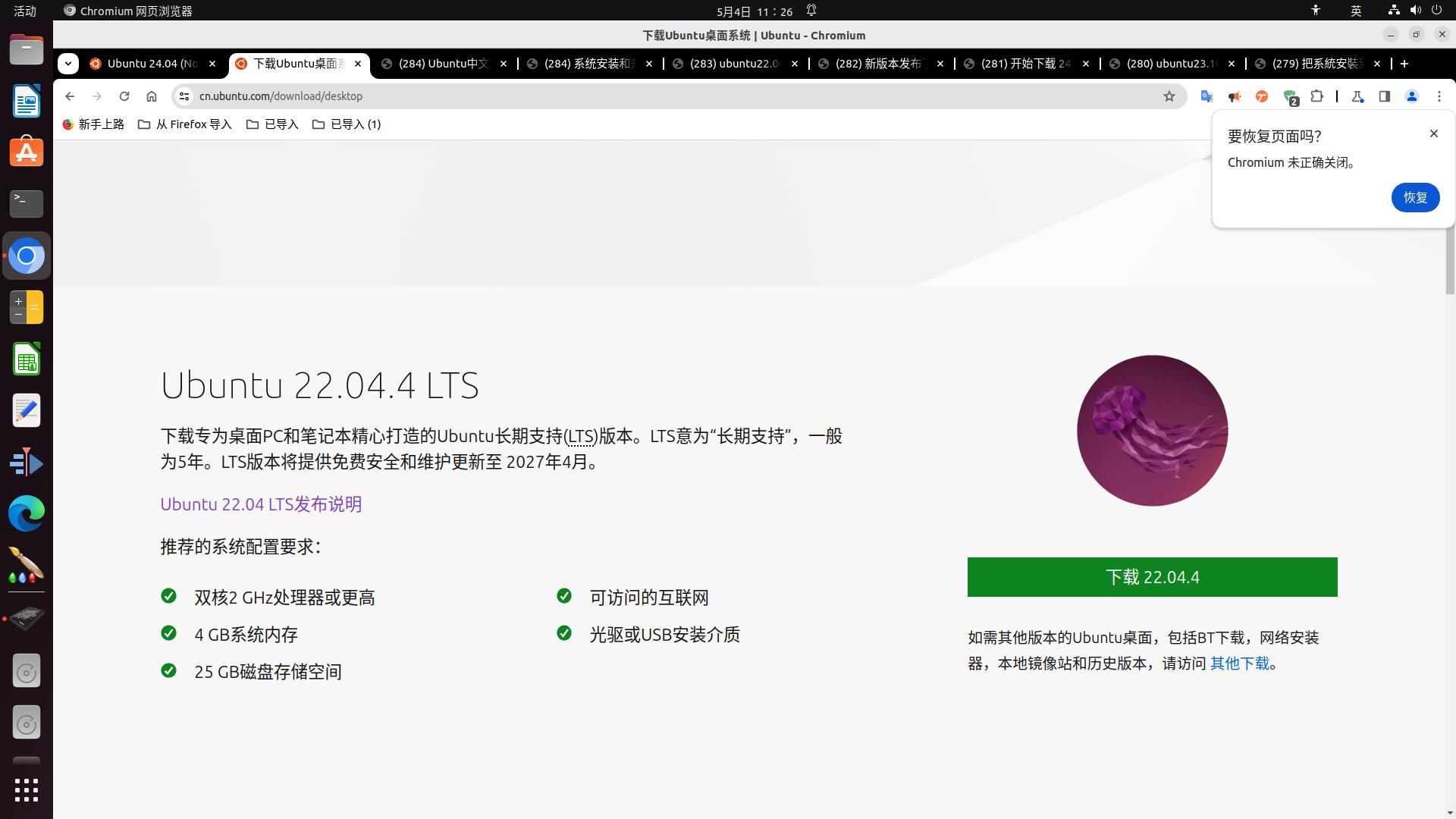Go back to the previous page
1456x819 pixels.
(70, 96)
